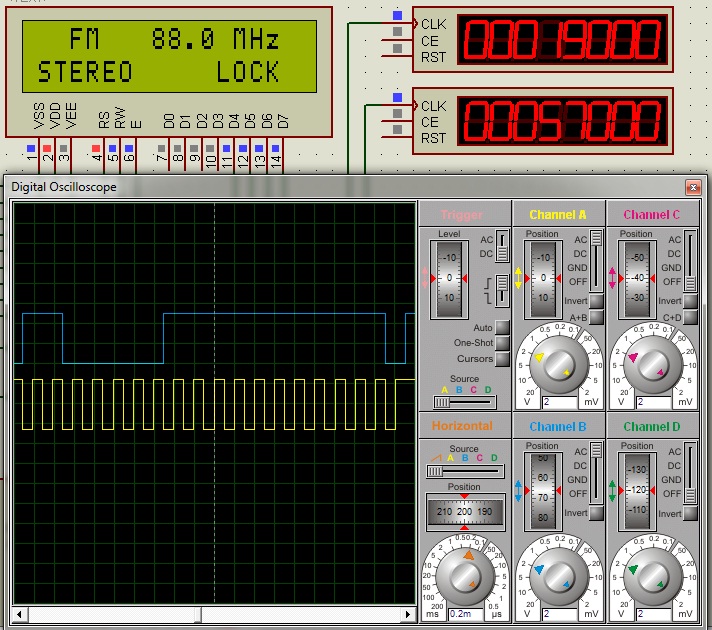
Task: Click the yellow Channel A square wave
Action: click(x=213, y=404)
